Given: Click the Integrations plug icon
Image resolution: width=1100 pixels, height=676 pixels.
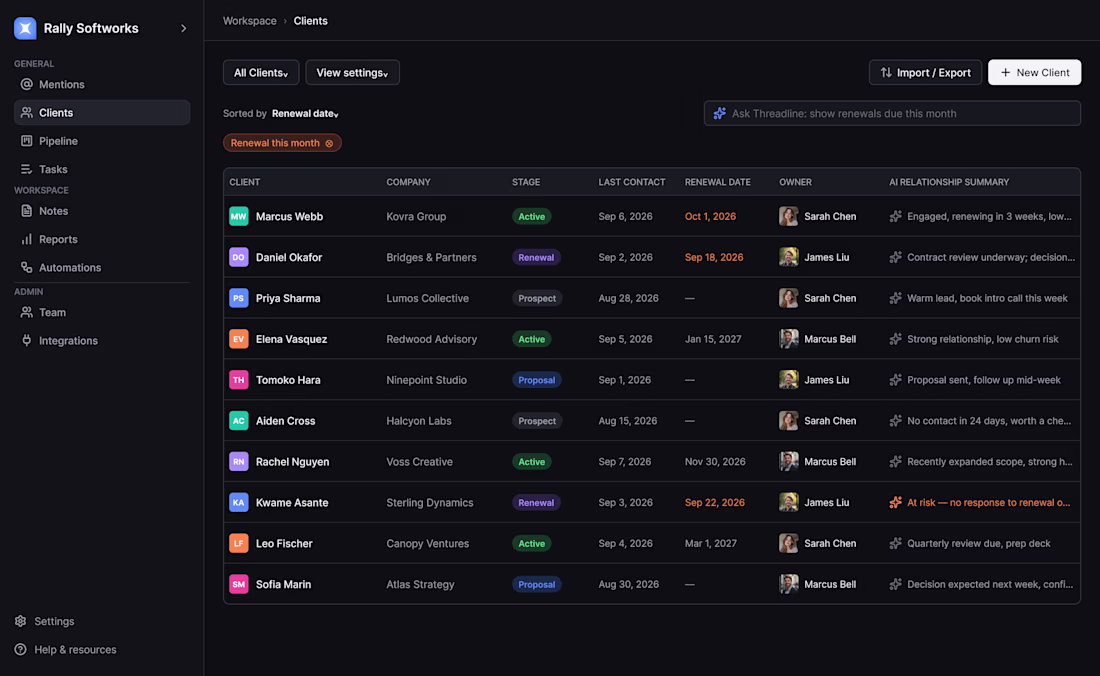Looking at the screenshot, I should tap(27, 340).
